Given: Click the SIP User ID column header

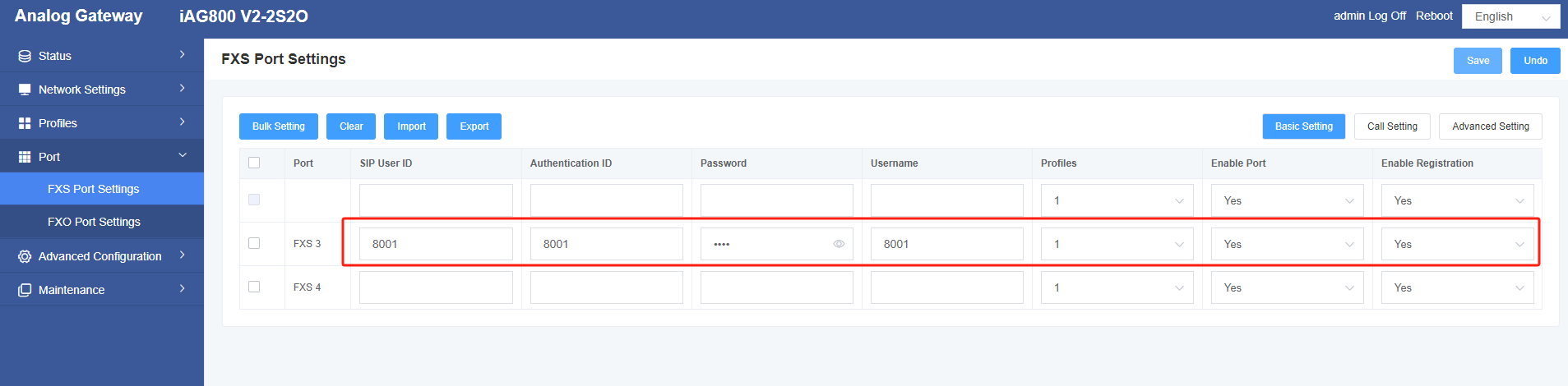Looking at the screenshot, I should 386,163.
